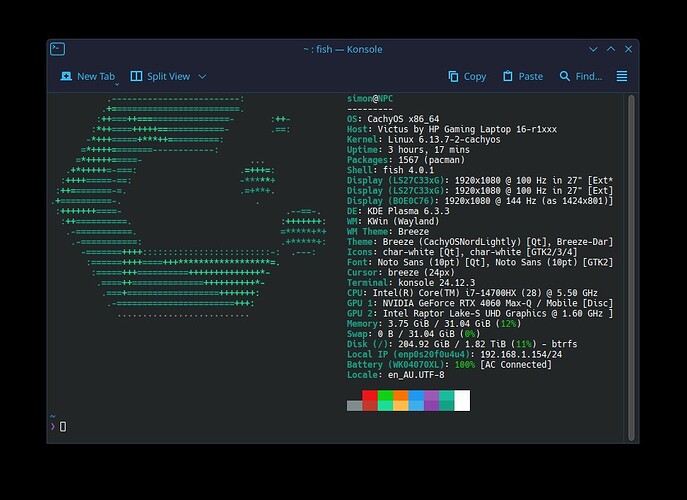Screen dimensions: 687x500
Task: Click the CachyOS ASCII art logo
Action: point(189,206)
